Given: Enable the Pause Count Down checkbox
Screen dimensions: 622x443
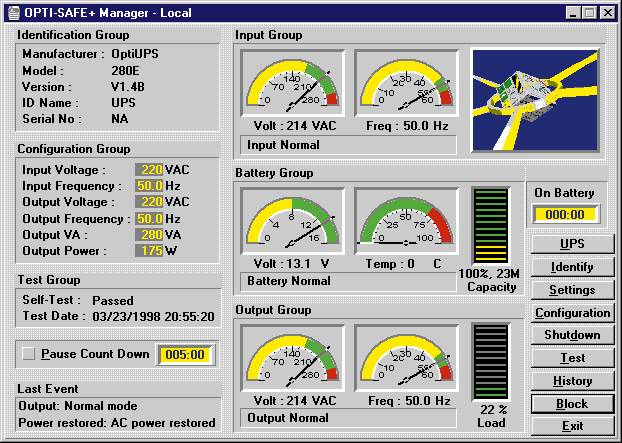Looking at the screenshot, I should [29, 354].
